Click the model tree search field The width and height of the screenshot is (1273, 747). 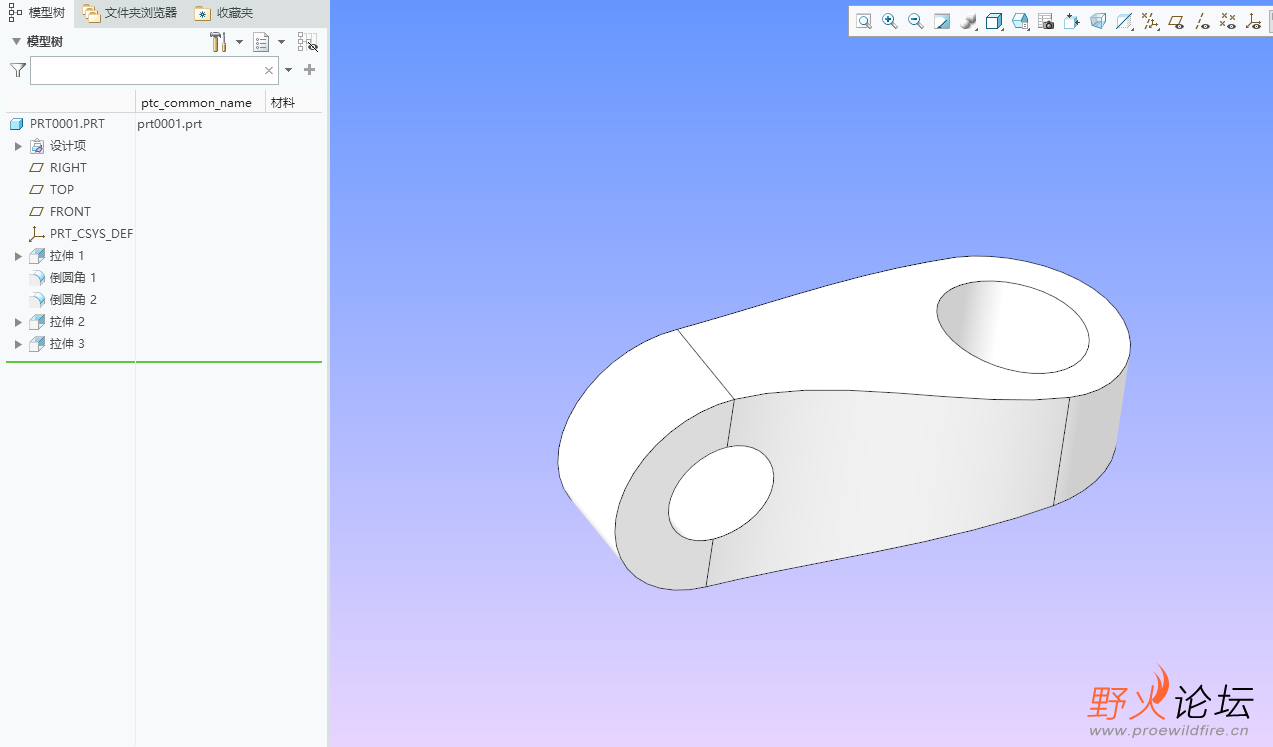pyautogui.click(x=154, y=70)
